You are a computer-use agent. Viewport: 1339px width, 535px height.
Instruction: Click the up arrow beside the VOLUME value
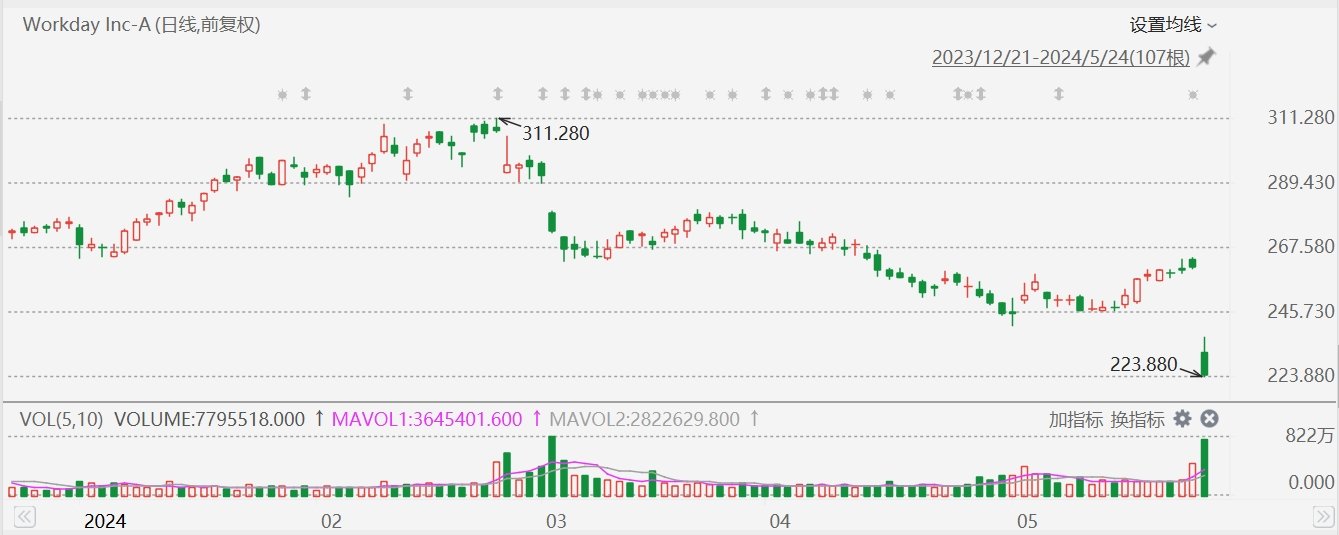point(319,419)
